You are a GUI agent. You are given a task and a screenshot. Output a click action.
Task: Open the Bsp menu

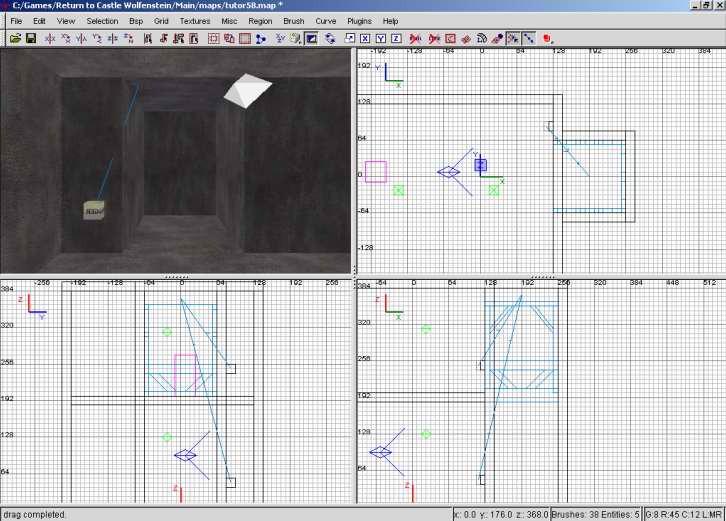coord(133,21)
